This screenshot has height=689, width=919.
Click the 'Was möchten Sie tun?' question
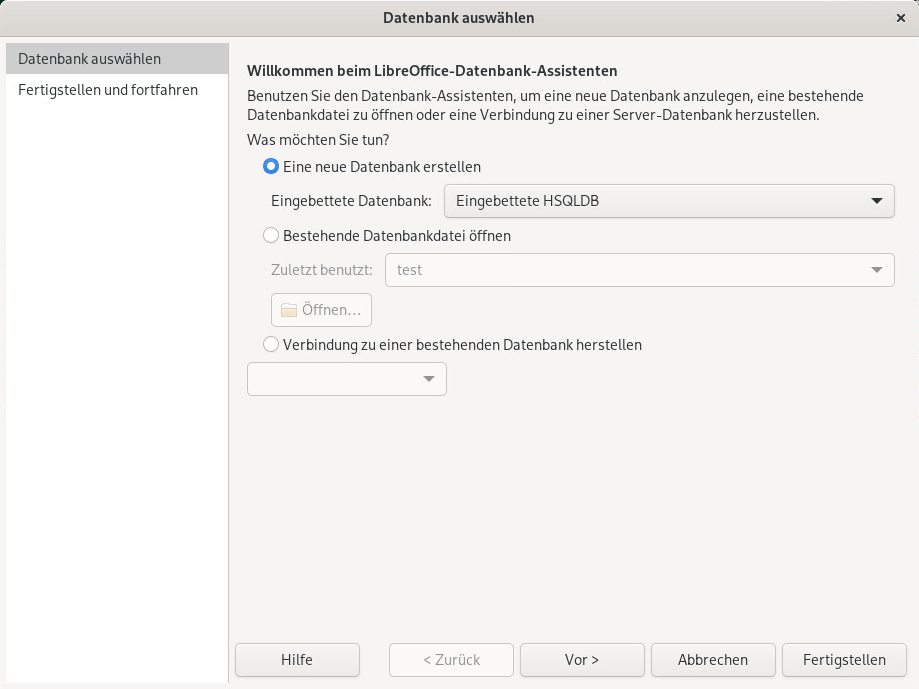318,140
